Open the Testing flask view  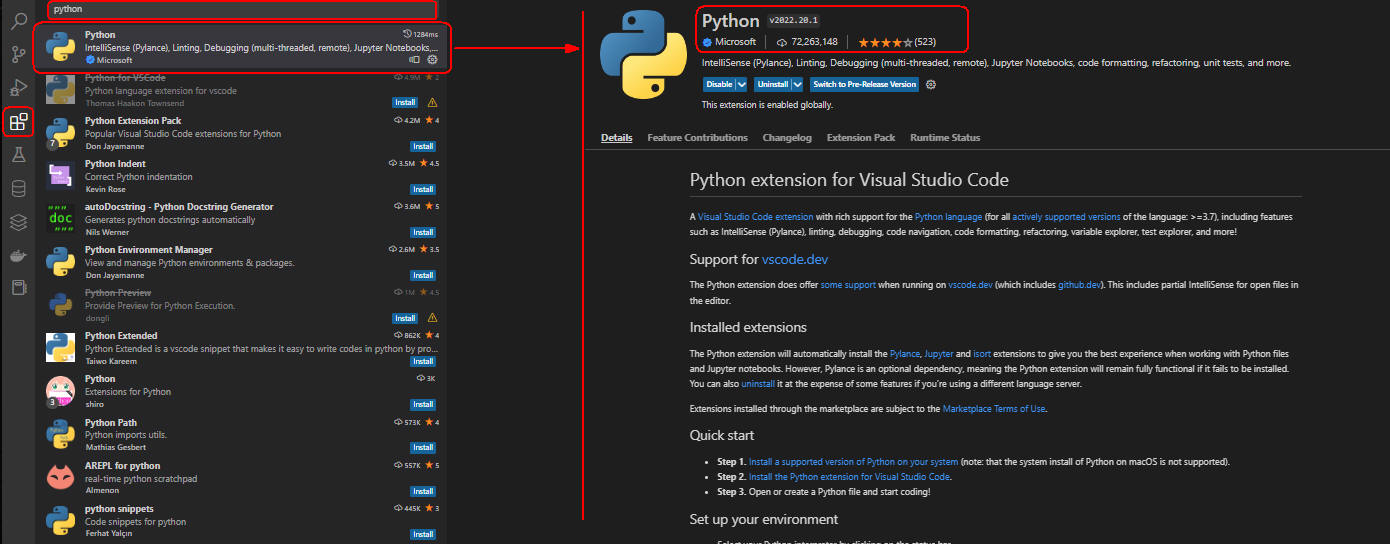(x=18, y=155)
